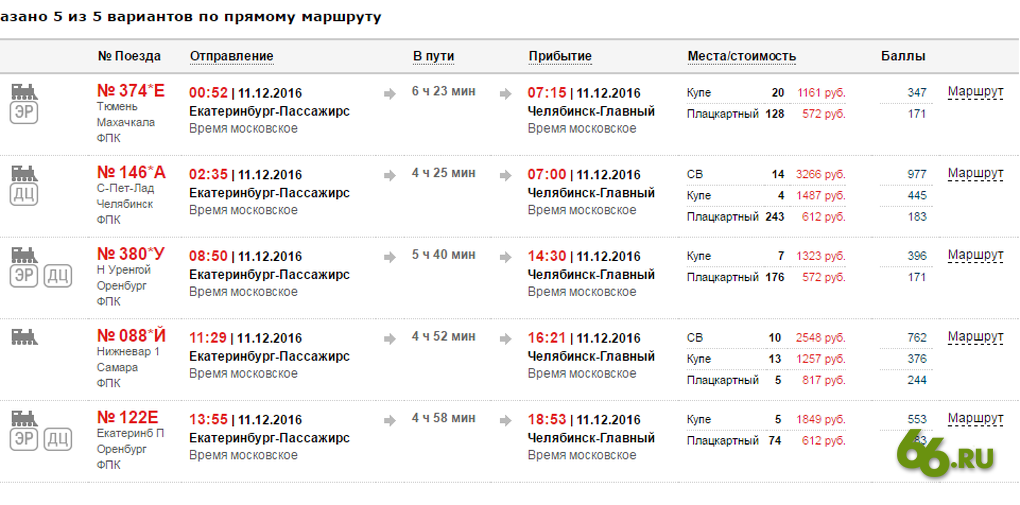Click the ЭР badge for train 380*У

tap(24, 277)
